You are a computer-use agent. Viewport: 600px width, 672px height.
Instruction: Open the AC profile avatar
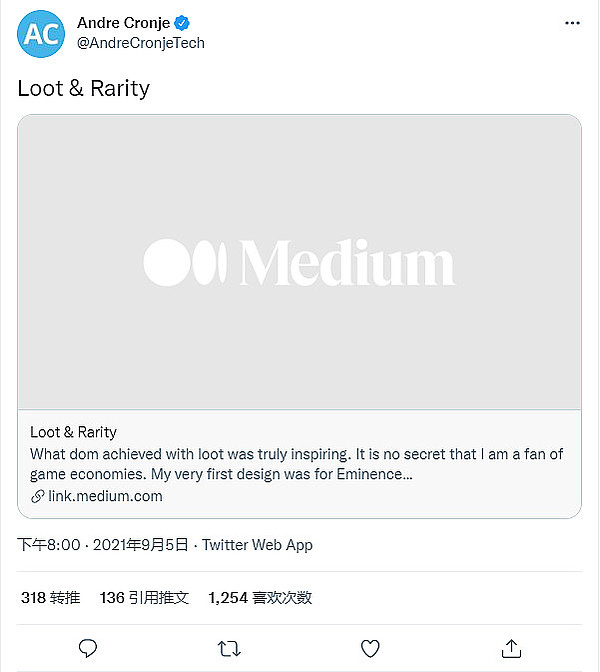[41, 34]
